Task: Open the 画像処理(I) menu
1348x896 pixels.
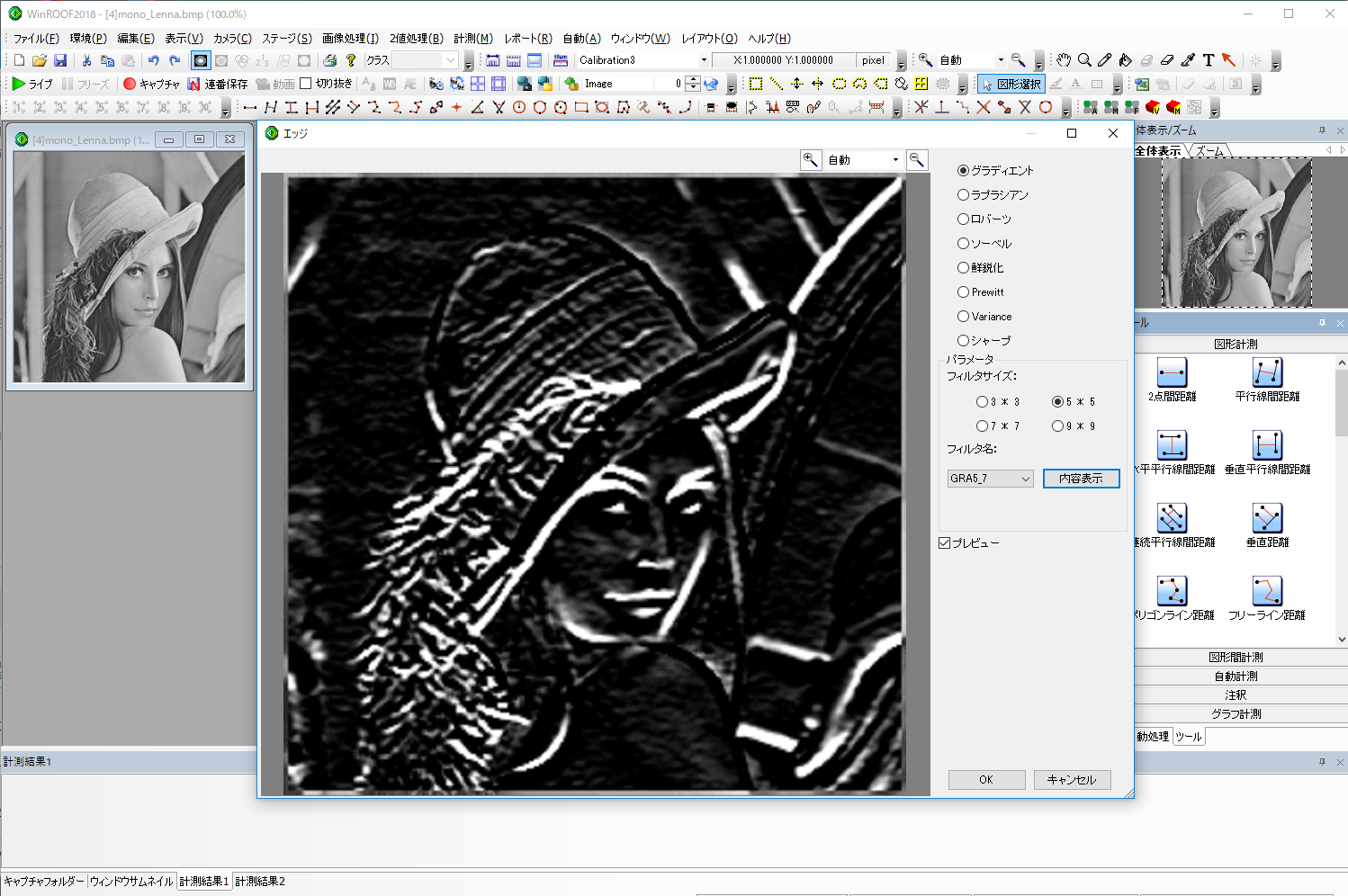Action: [x=350, y=38]
